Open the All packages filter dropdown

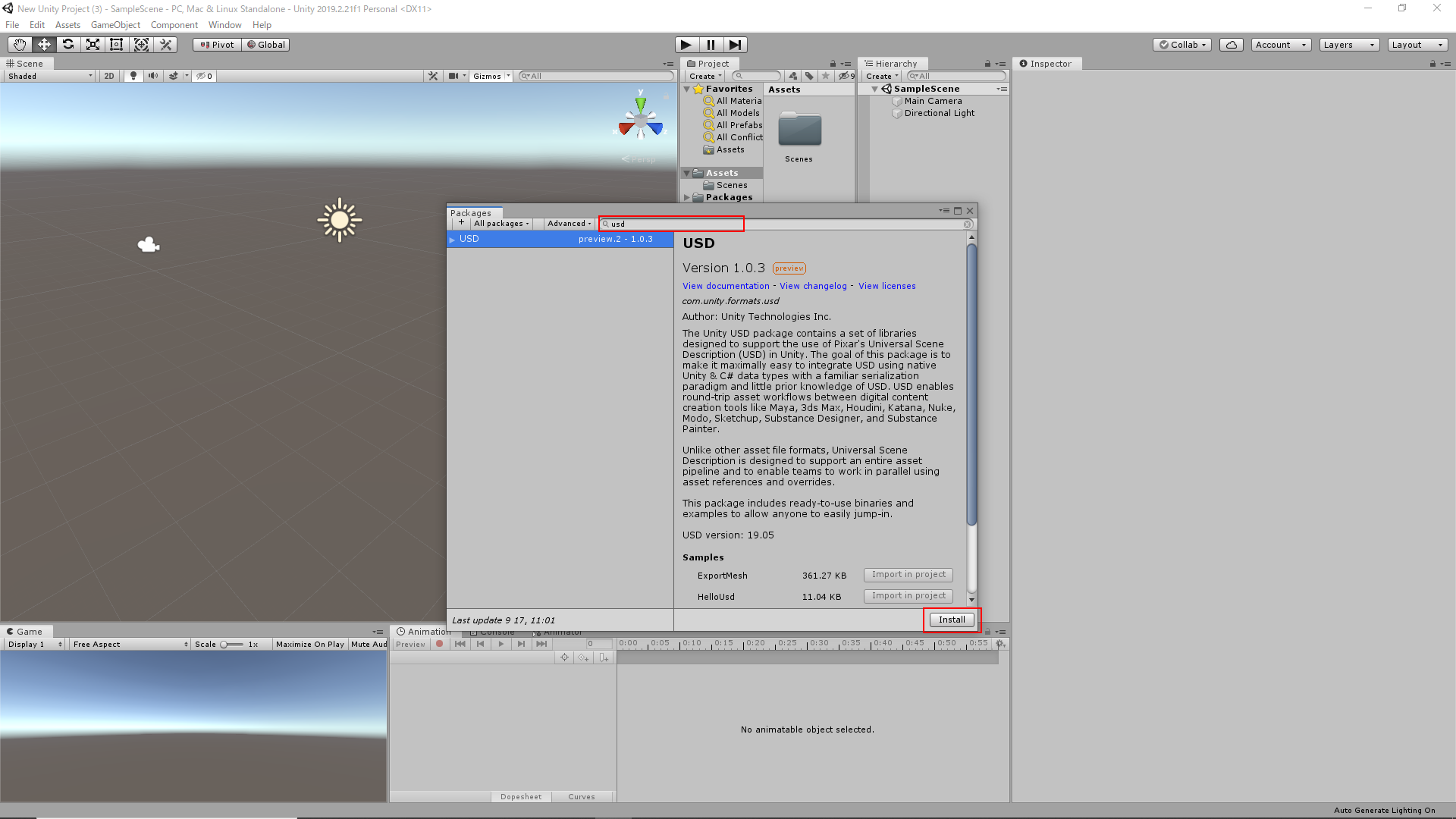click(x=501, y=224)
